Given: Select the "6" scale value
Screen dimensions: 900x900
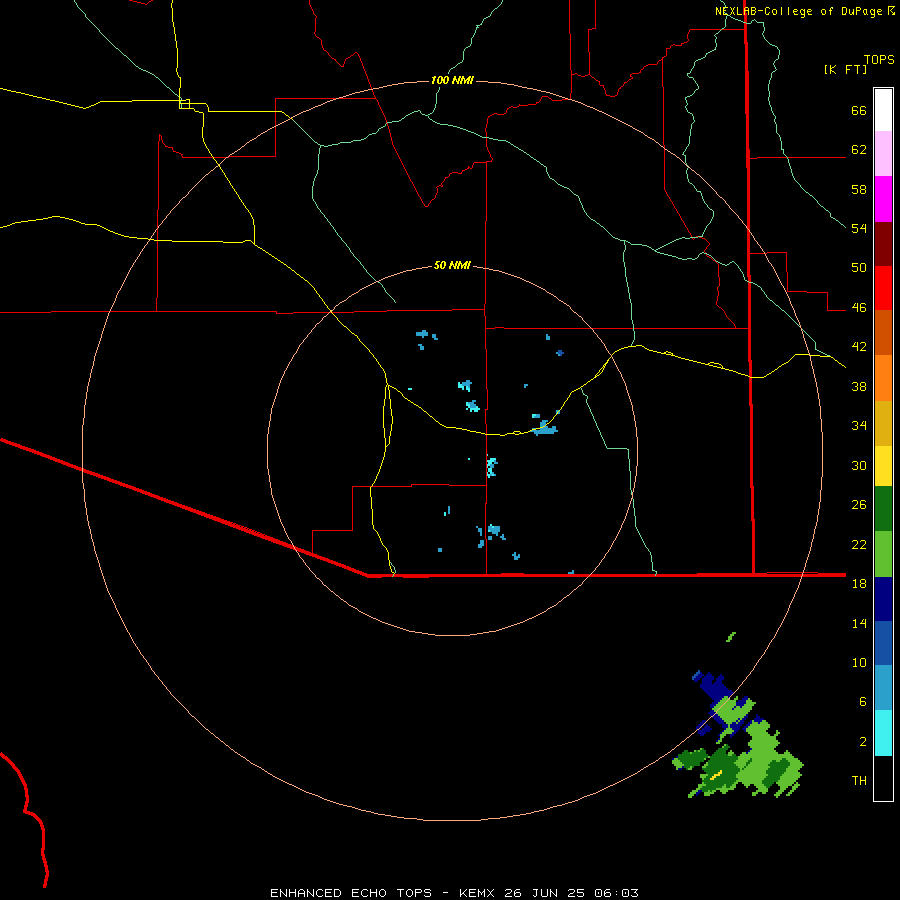Looking at the screenshot, I should pyautogui.click(x=862, y=701).
